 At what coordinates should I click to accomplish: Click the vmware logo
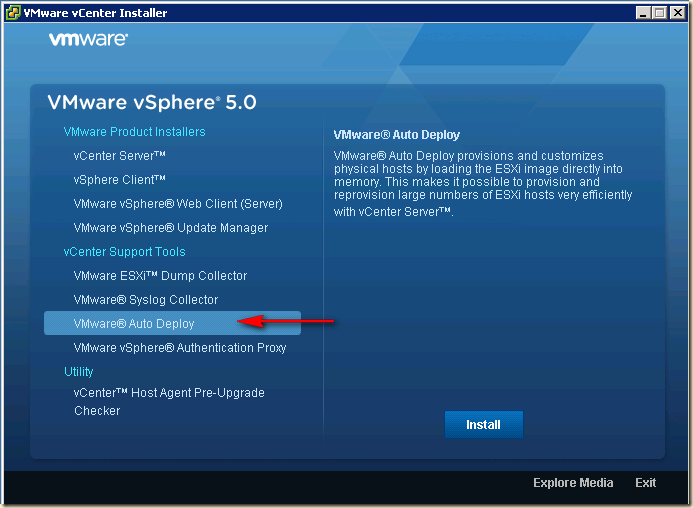click(88, 39)
